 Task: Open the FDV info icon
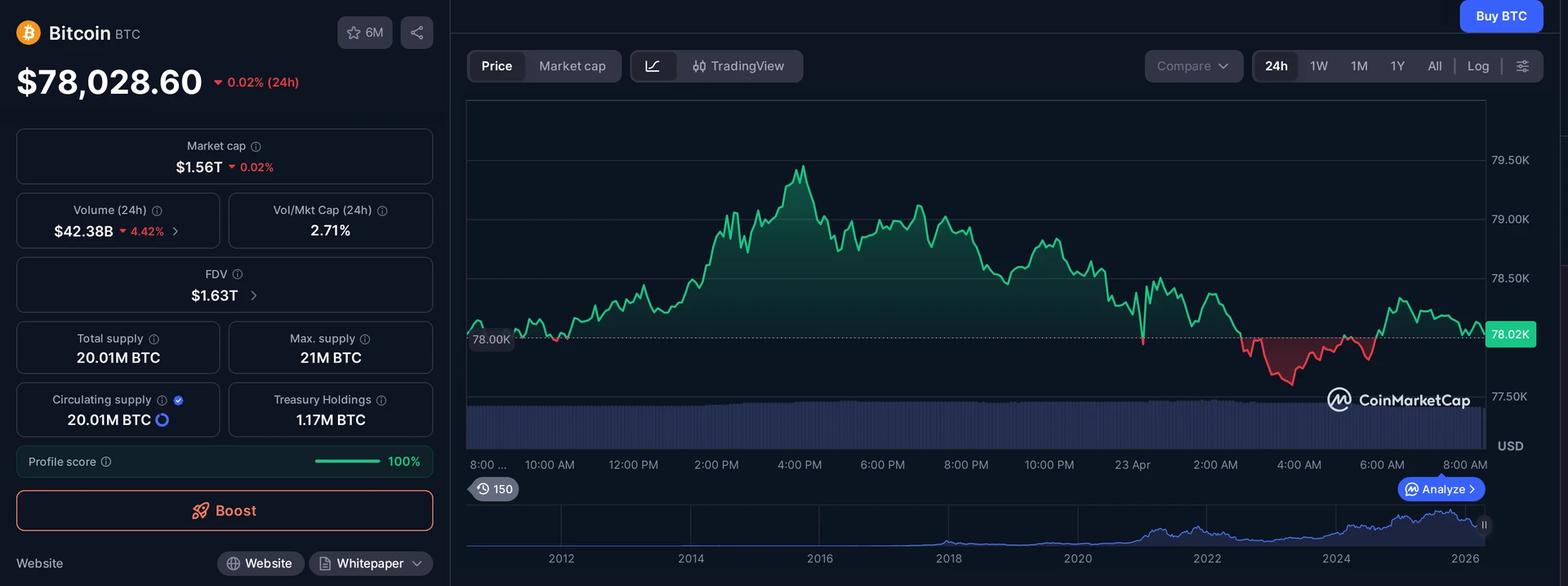pos(238,274)
